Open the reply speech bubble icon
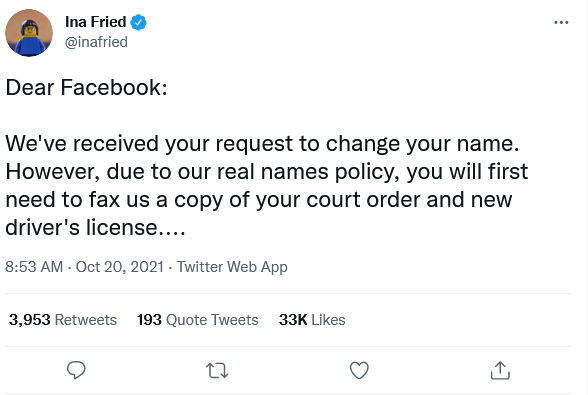 click(x=76, y=370)
